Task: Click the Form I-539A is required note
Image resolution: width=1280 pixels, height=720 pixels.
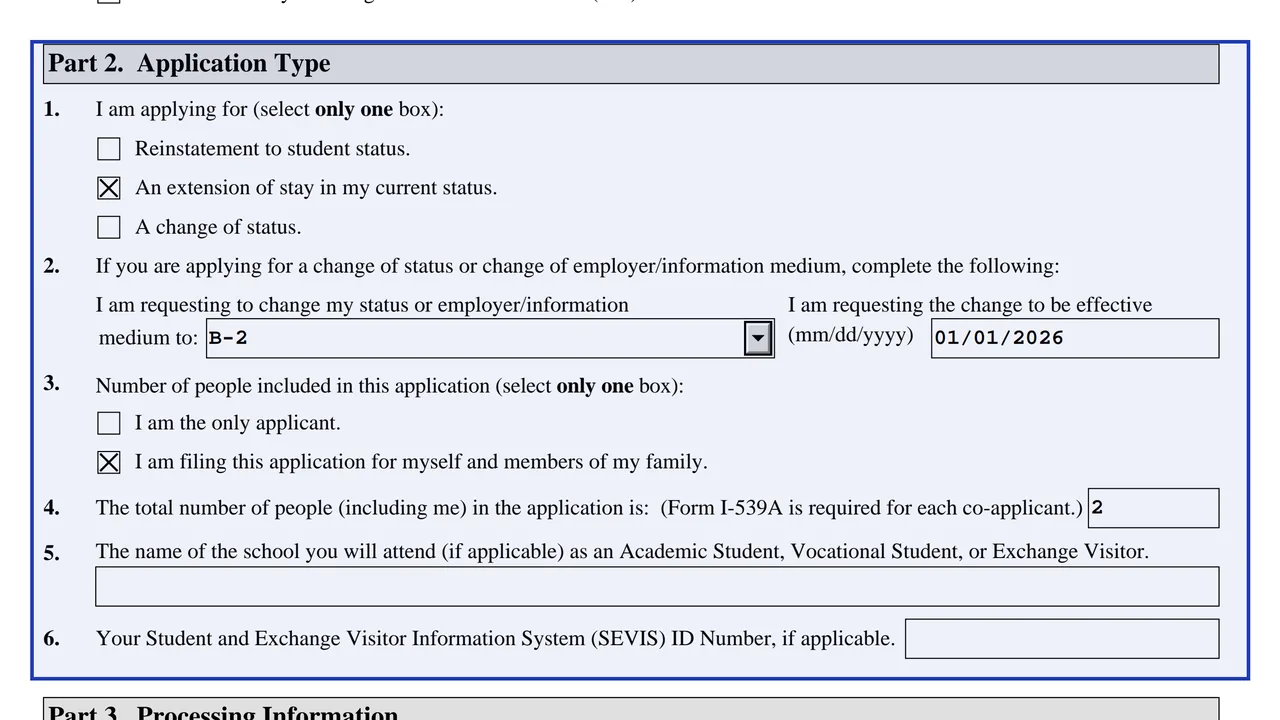Action: pos(871,508)
